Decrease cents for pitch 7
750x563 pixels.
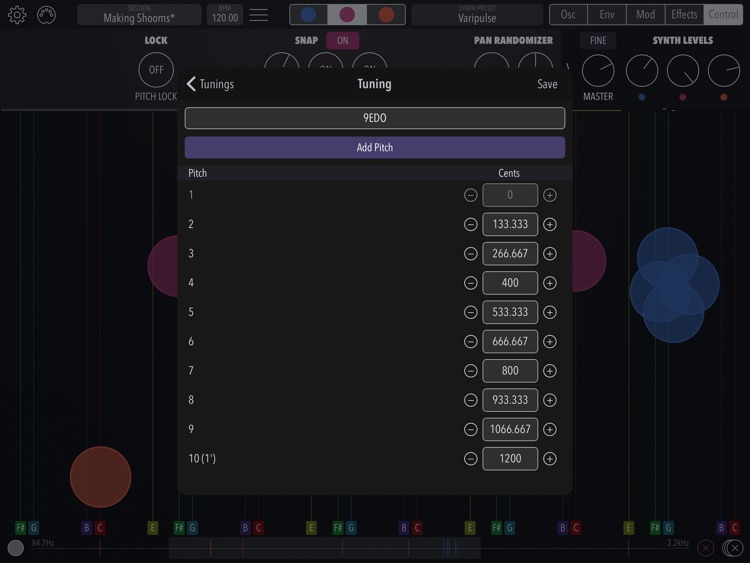[471, 371]
